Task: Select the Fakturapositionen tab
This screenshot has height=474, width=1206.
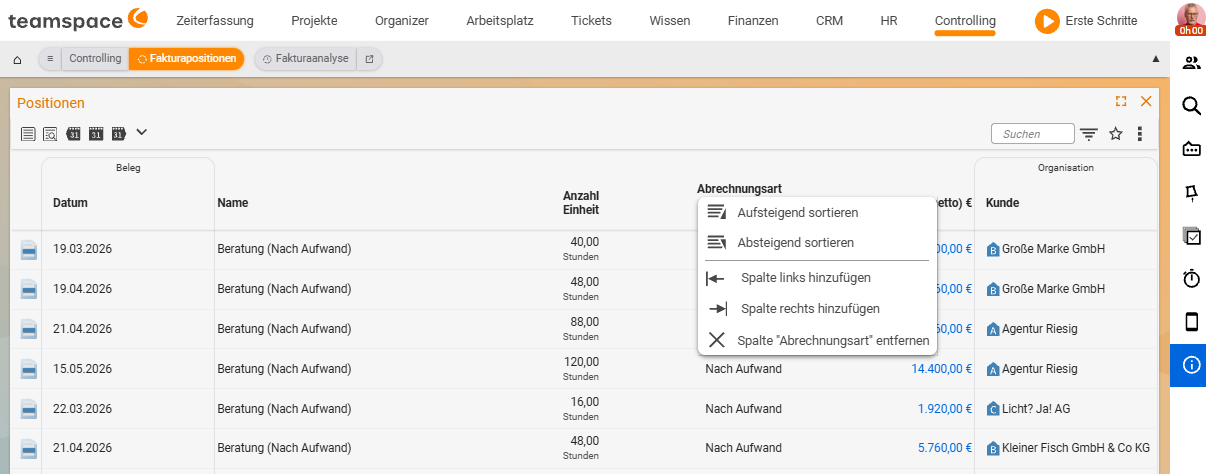Action: 187,59
